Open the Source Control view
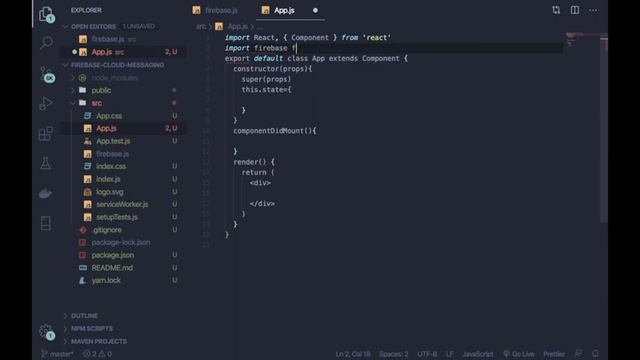640x360 pixels. (x=47, y=75)
